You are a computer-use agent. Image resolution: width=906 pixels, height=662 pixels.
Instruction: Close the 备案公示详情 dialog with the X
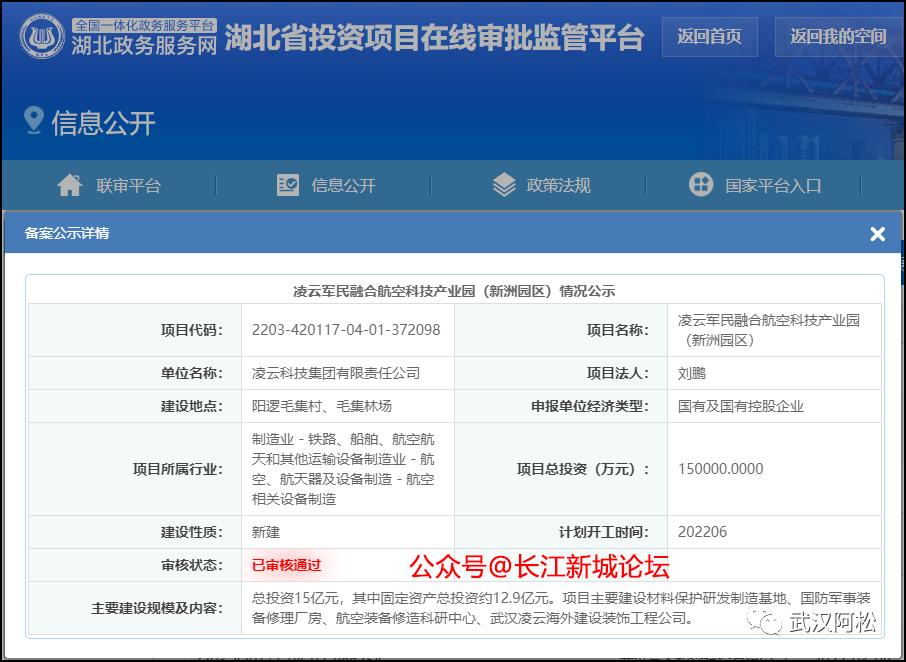click(877, 234)
